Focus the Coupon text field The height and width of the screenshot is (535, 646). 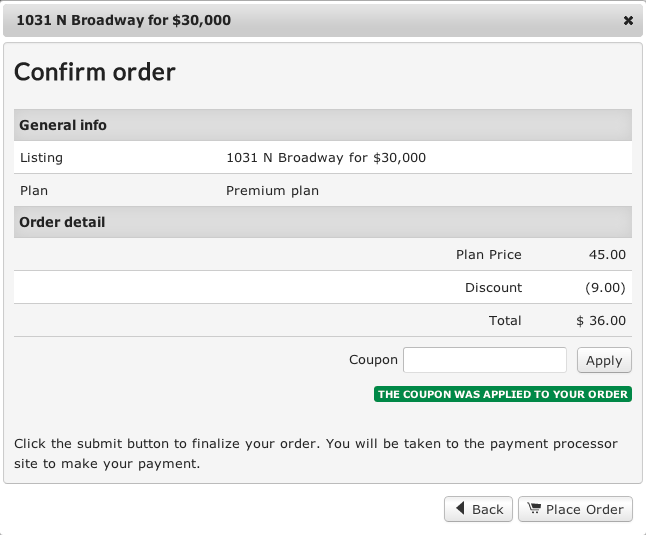(x=485, y=360)
